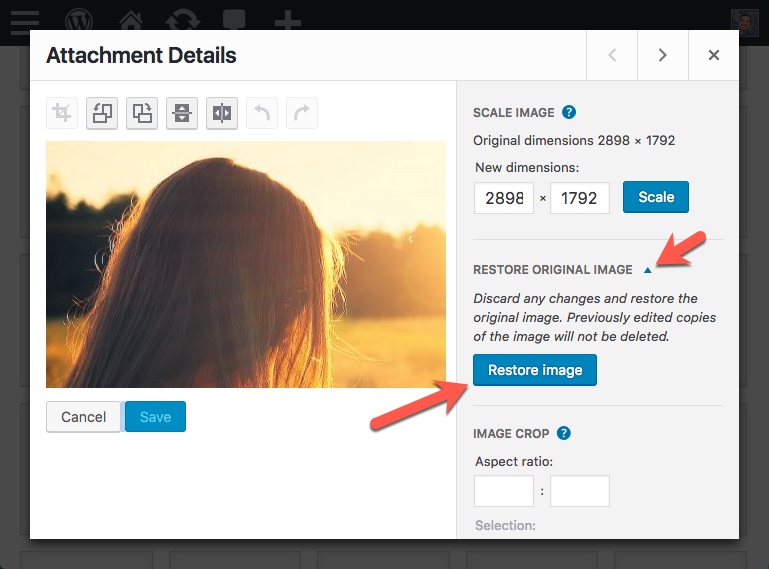Click the 'Attachment Details' title
The image size is (769, 569).
[x=141, y=55]
